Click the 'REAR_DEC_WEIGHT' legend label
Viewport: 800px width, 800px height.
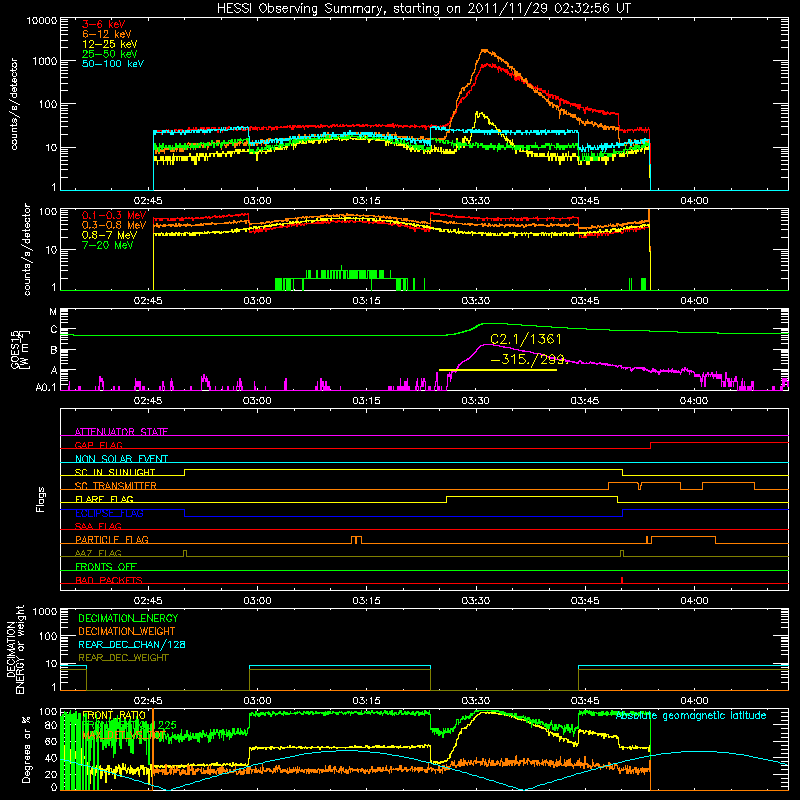coord(123,658)
